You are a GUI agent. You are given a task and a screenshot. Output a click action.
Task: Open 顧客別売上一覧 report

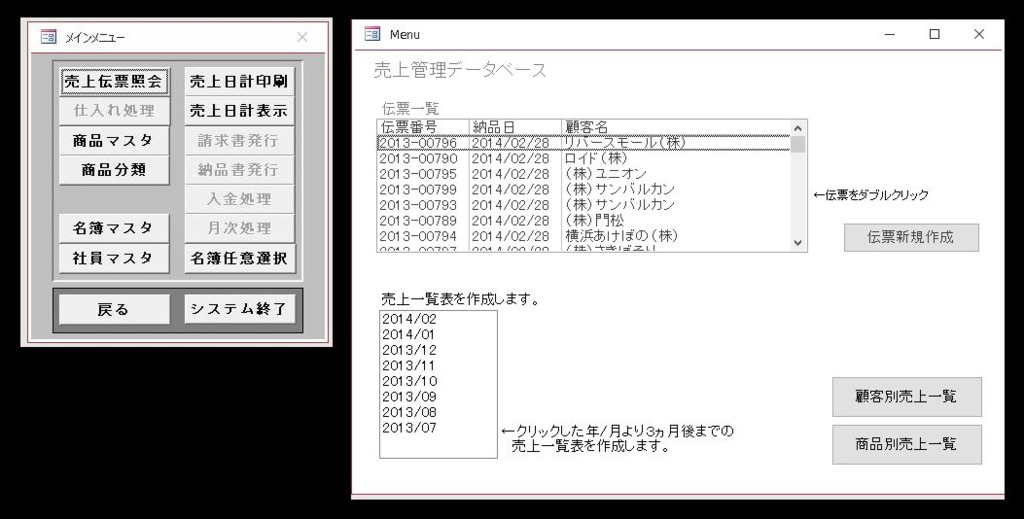[906, 397]
